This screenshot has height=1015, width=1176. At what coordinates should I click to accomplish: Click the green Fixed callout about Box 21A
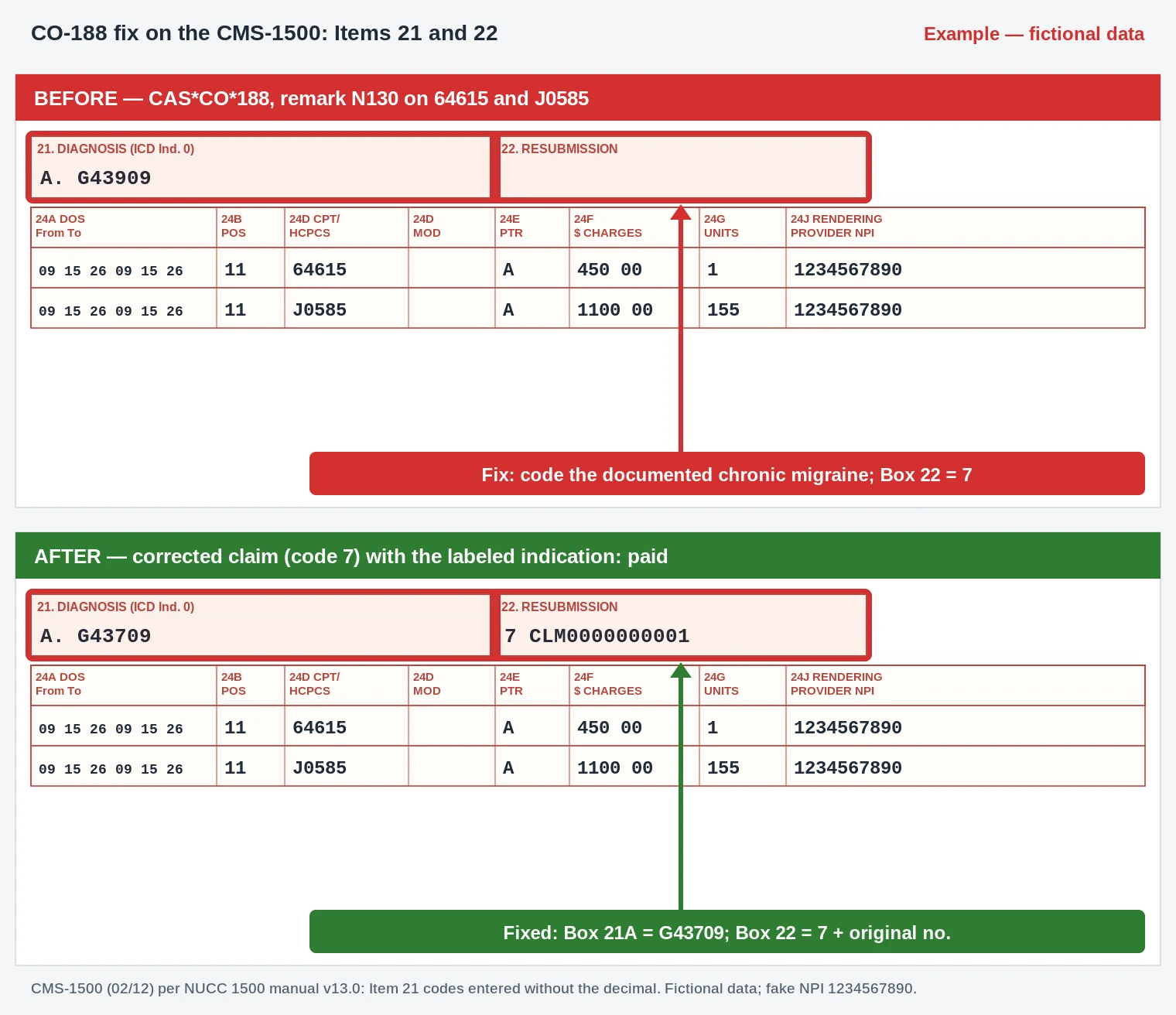pos(727,931)
